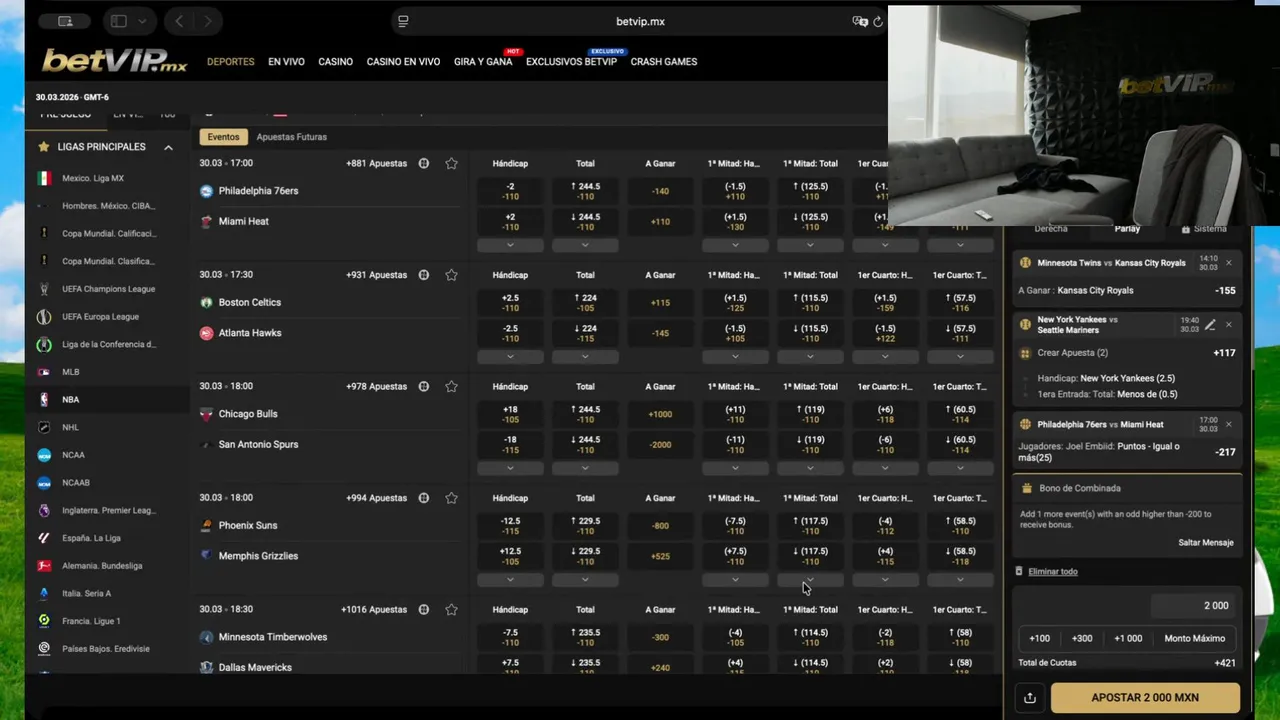The width and height of the screenshot is (1280, 720).
Task: Add 1 000 to the stake
Action: pyautogui.click(x=1128, y=638)
